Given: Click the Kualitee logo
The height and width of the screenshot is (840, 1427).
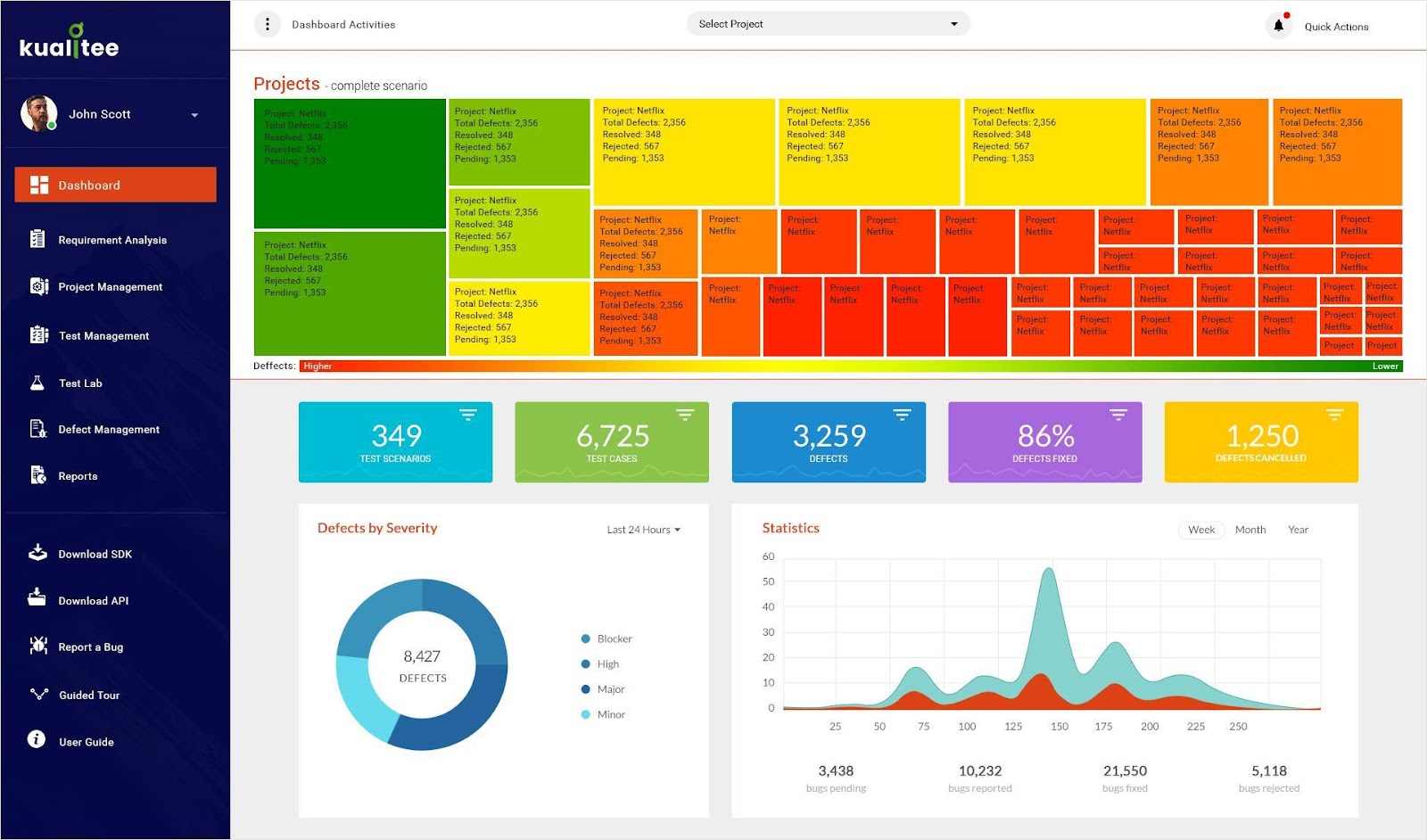Looking at the screenshot, I should pyautogui.click(x=70, y=42).
